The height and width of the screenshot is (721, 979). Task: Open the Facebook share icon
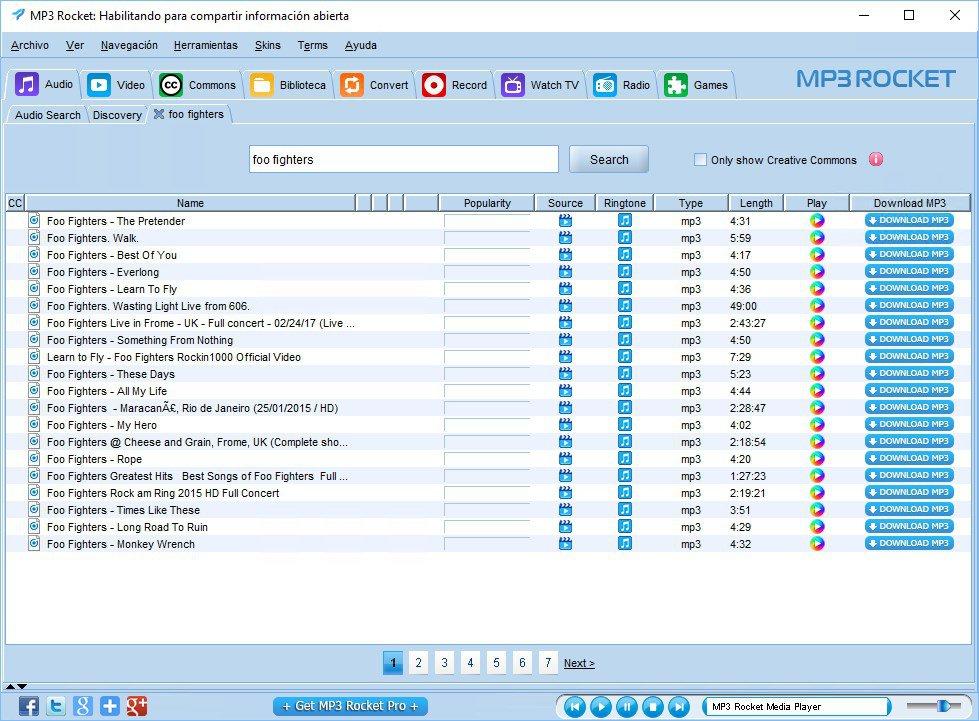(29, 706)
